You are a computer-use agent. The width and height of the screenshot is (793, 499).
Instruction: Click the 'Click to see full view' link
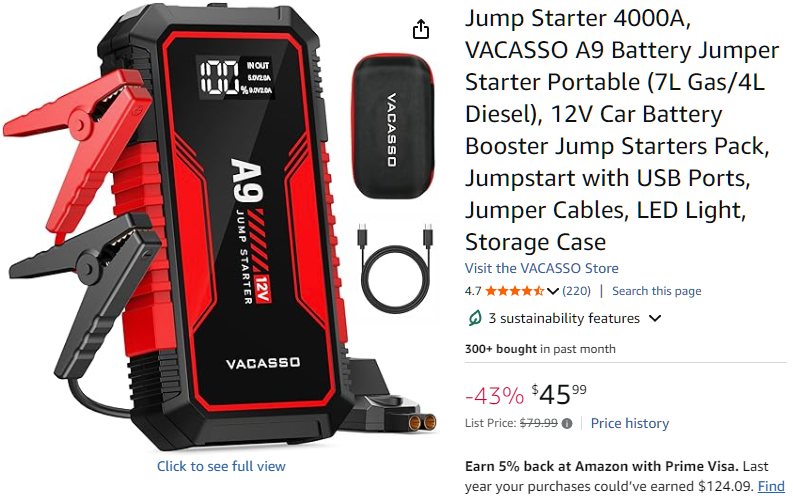point(221,466)
